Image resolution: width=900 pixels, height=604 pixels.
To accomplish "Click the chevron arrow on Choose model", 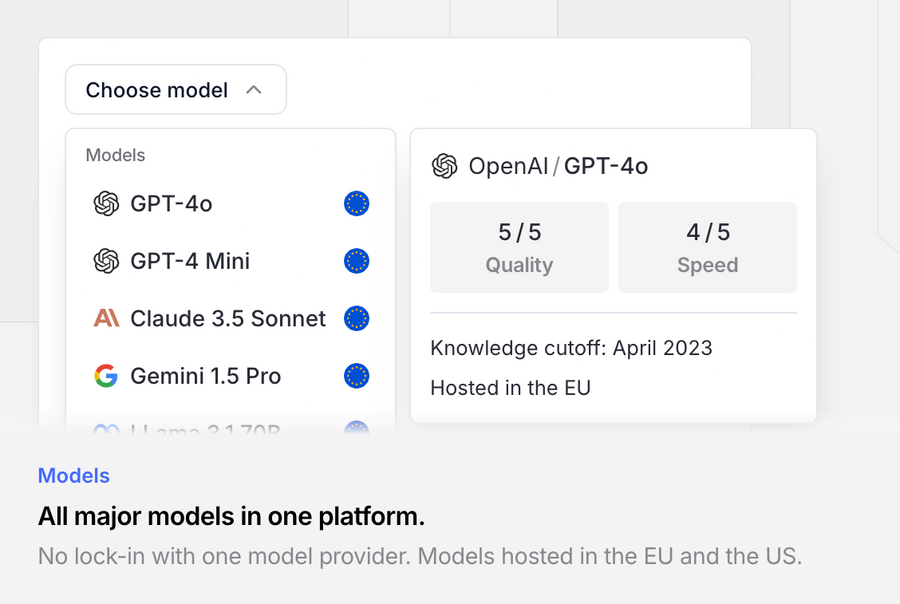I will click(x=254, y=90).
